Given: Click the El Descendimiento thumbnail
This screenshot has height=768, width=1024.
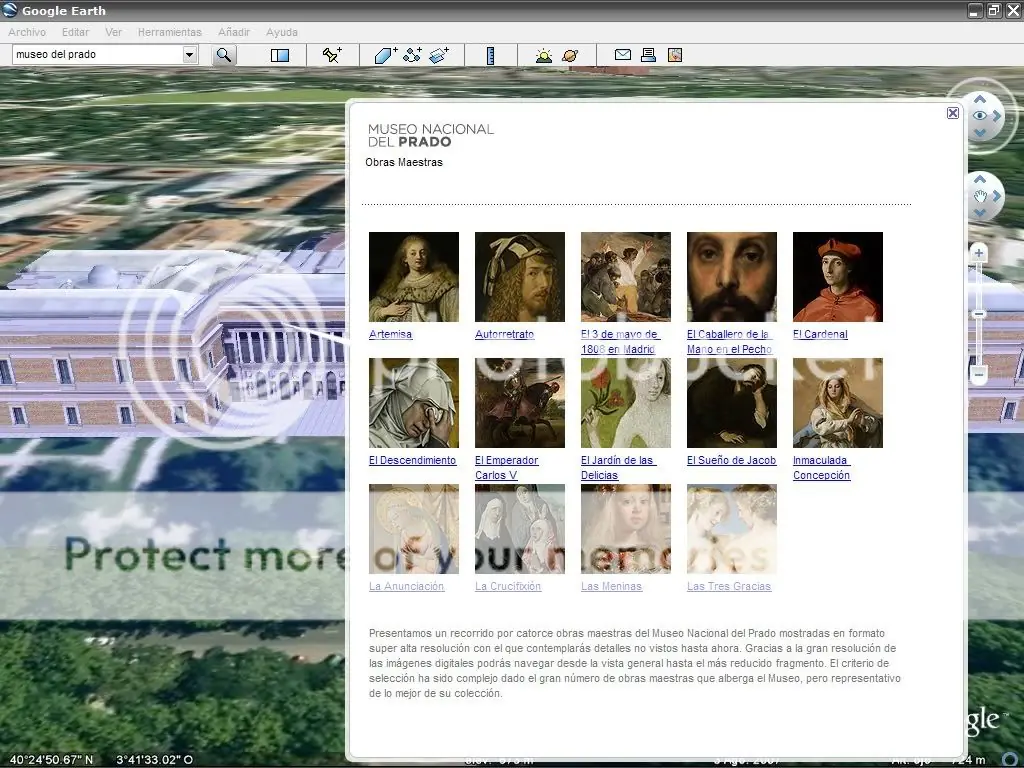Looking at the screenshot, I should pos(414,403).
